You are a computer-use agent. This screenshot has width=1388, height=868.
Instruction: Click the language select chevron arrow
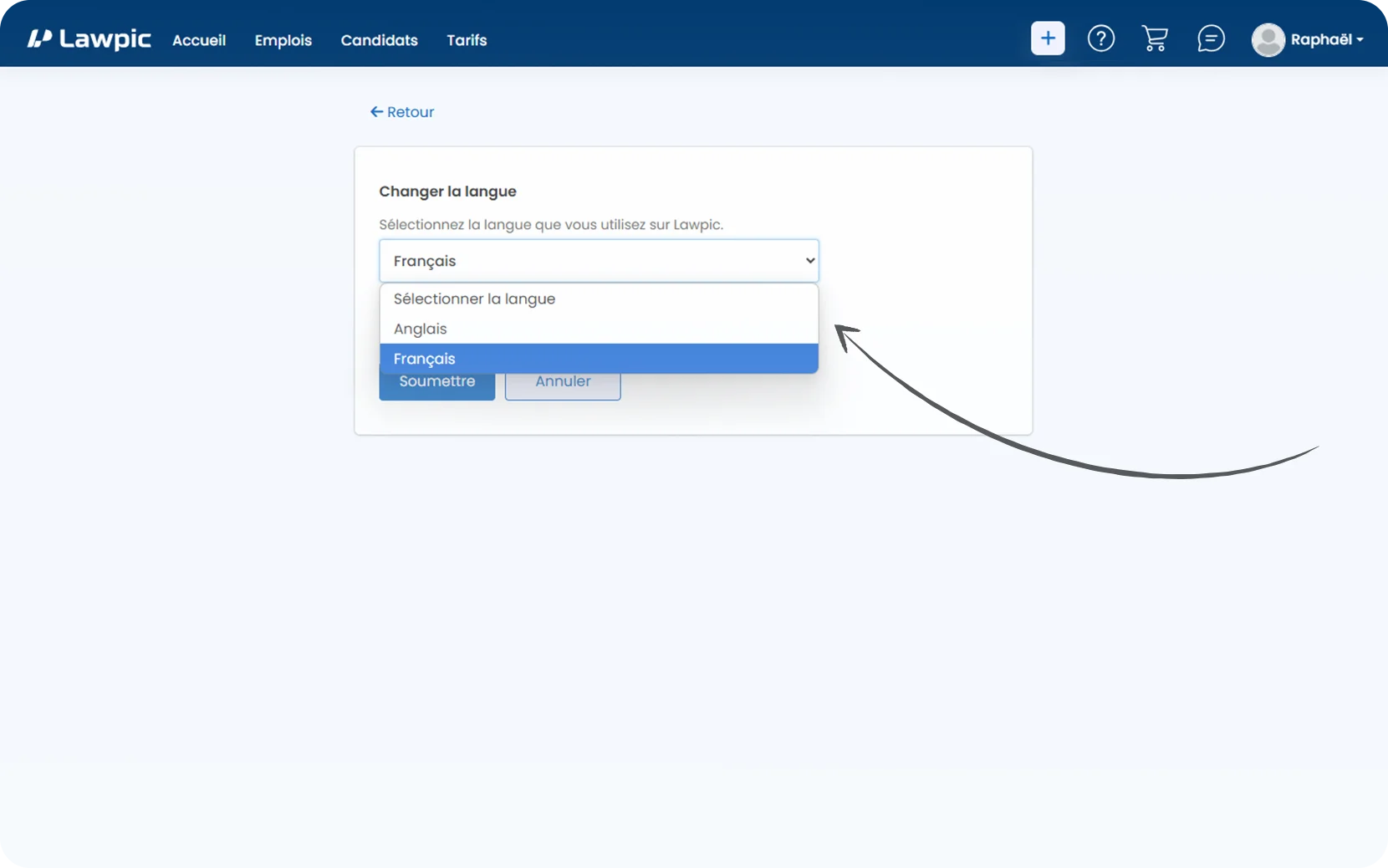(809, 261)
